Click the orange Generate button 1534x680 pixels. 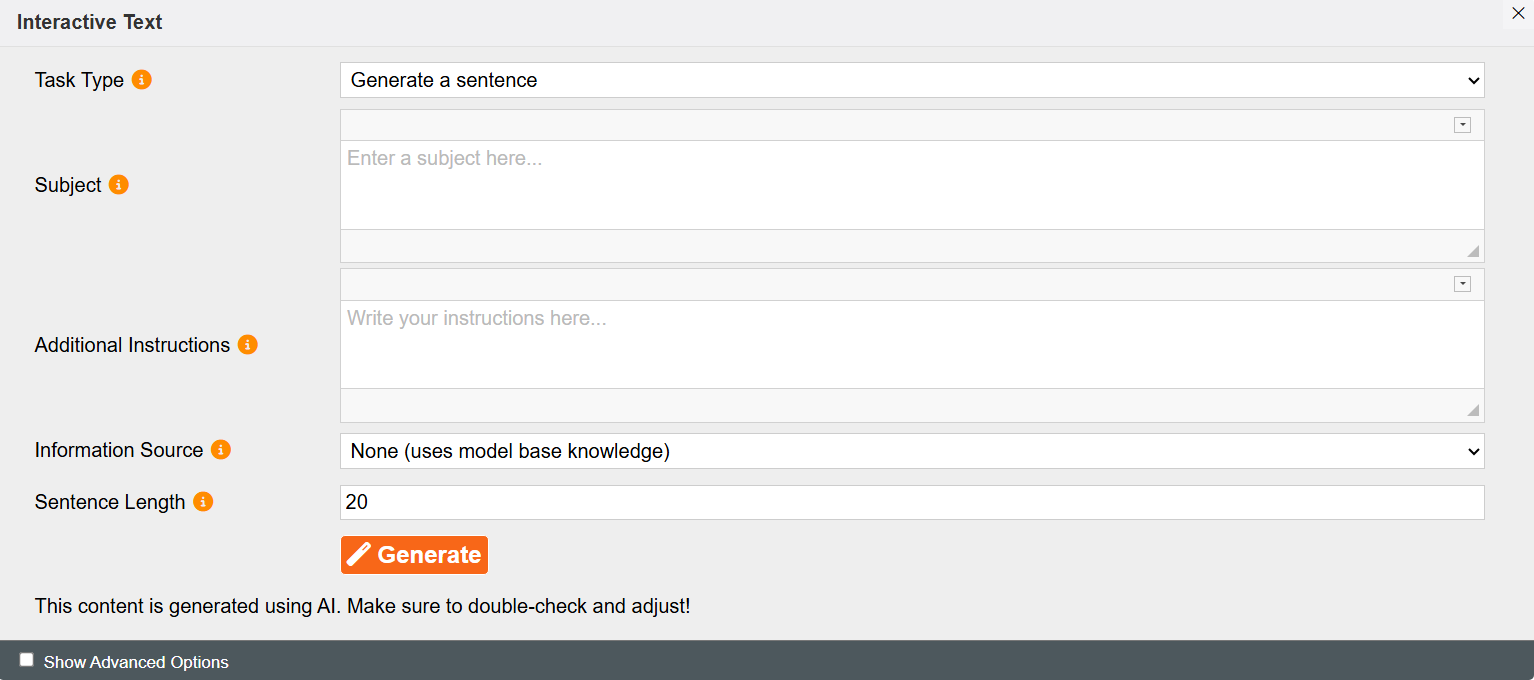(x=414, y=555)
